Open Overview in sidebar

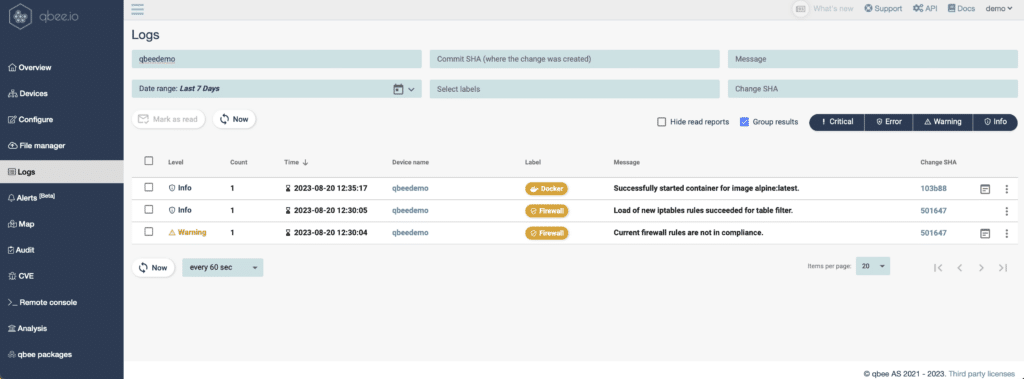pyautogui.click(x=61, y=67)
